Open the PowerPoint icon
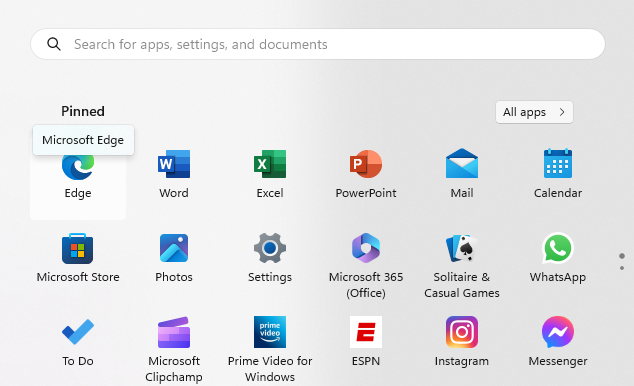The width and height of the screenshot is (634, 386). click(x=366, y=164)
